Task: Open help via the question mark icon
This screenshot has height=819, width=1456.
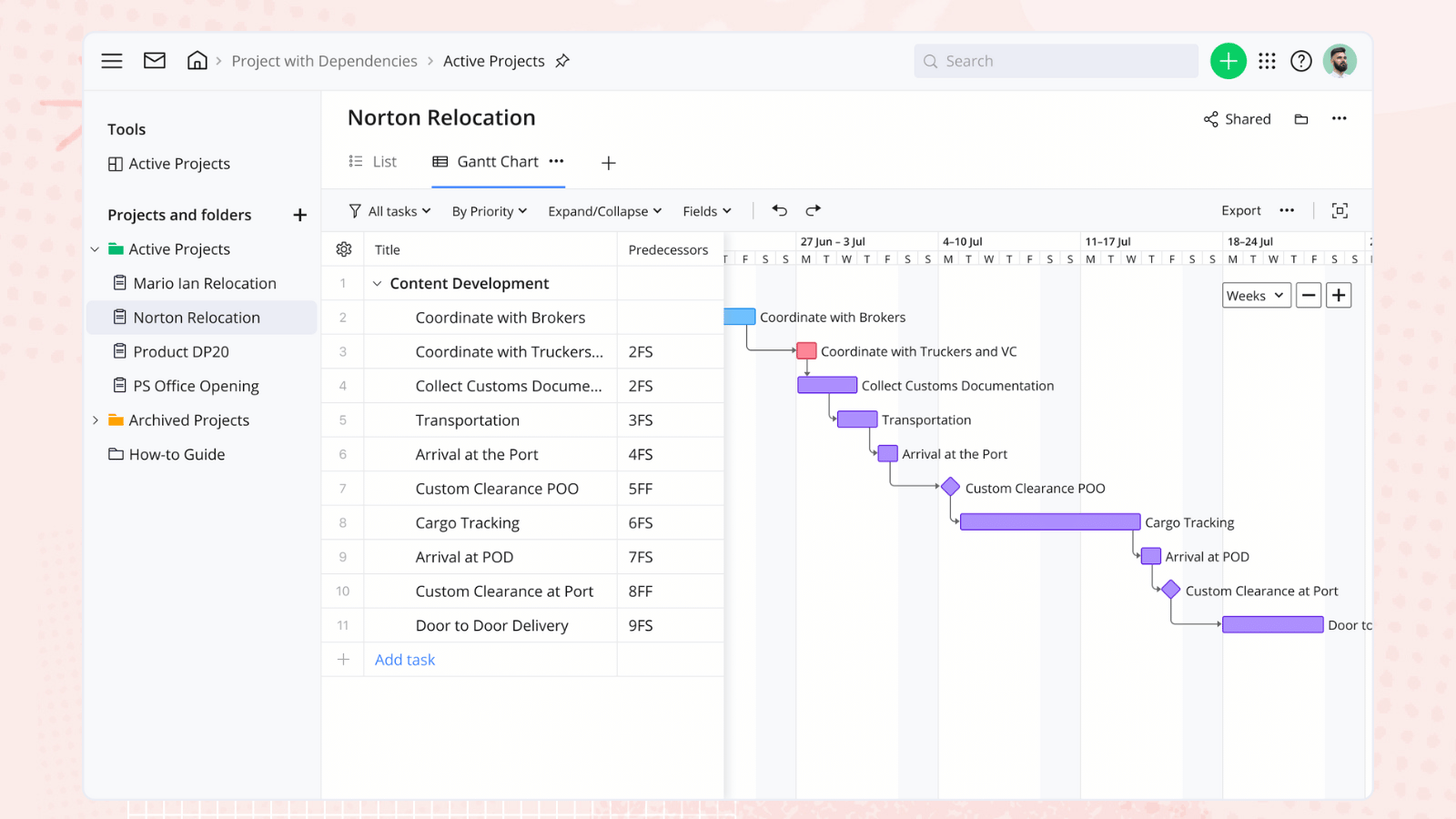Action: (1300, 61)
